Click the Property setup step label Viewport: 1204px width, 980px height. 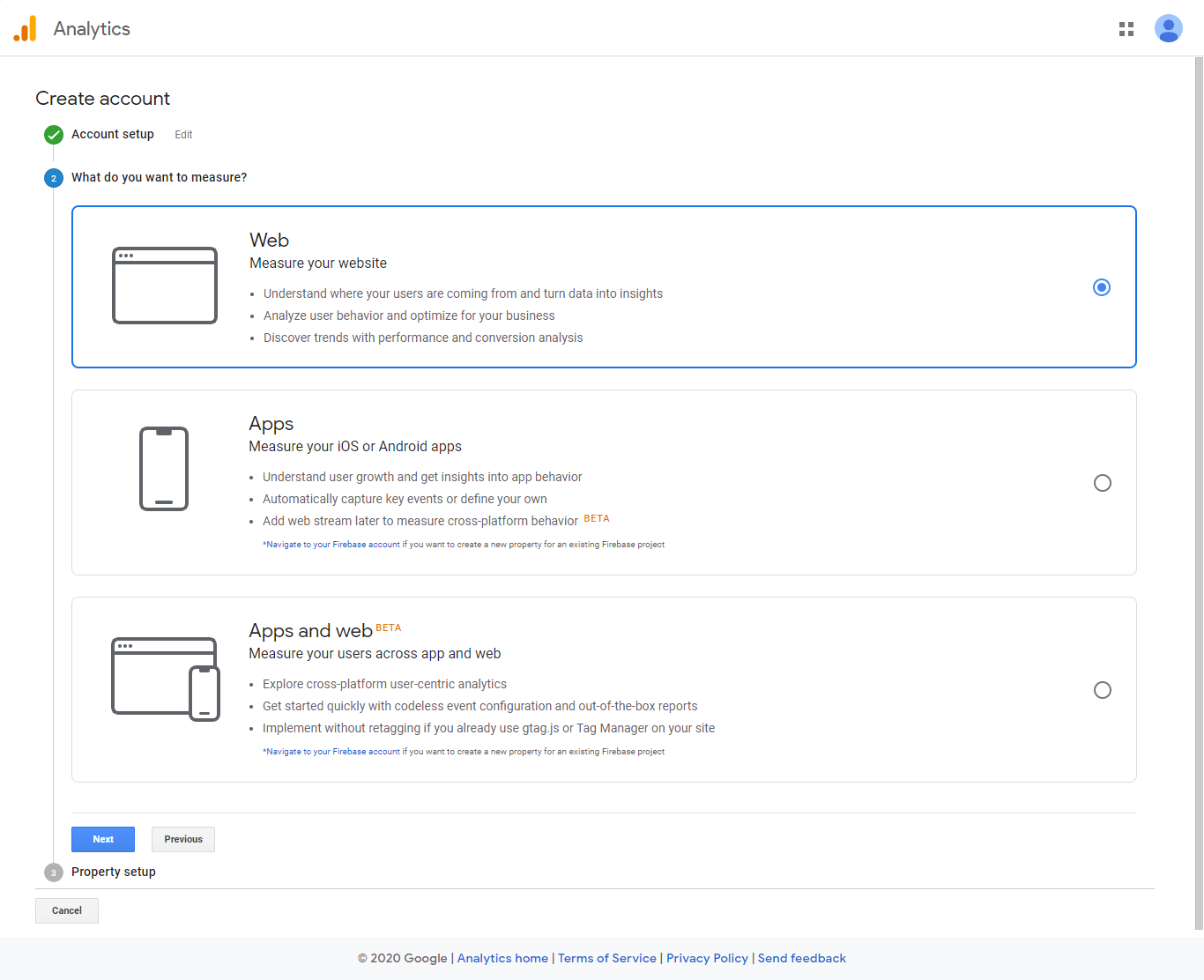114,872
